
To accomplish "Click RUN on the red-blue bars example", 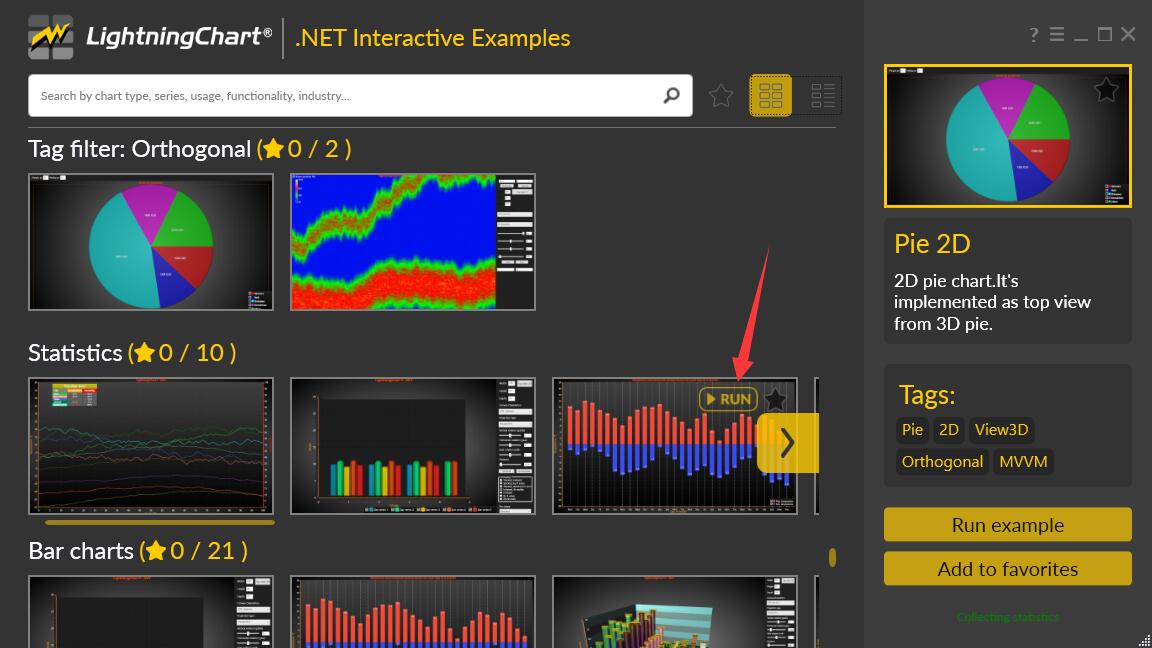I will tap(728, 399).
